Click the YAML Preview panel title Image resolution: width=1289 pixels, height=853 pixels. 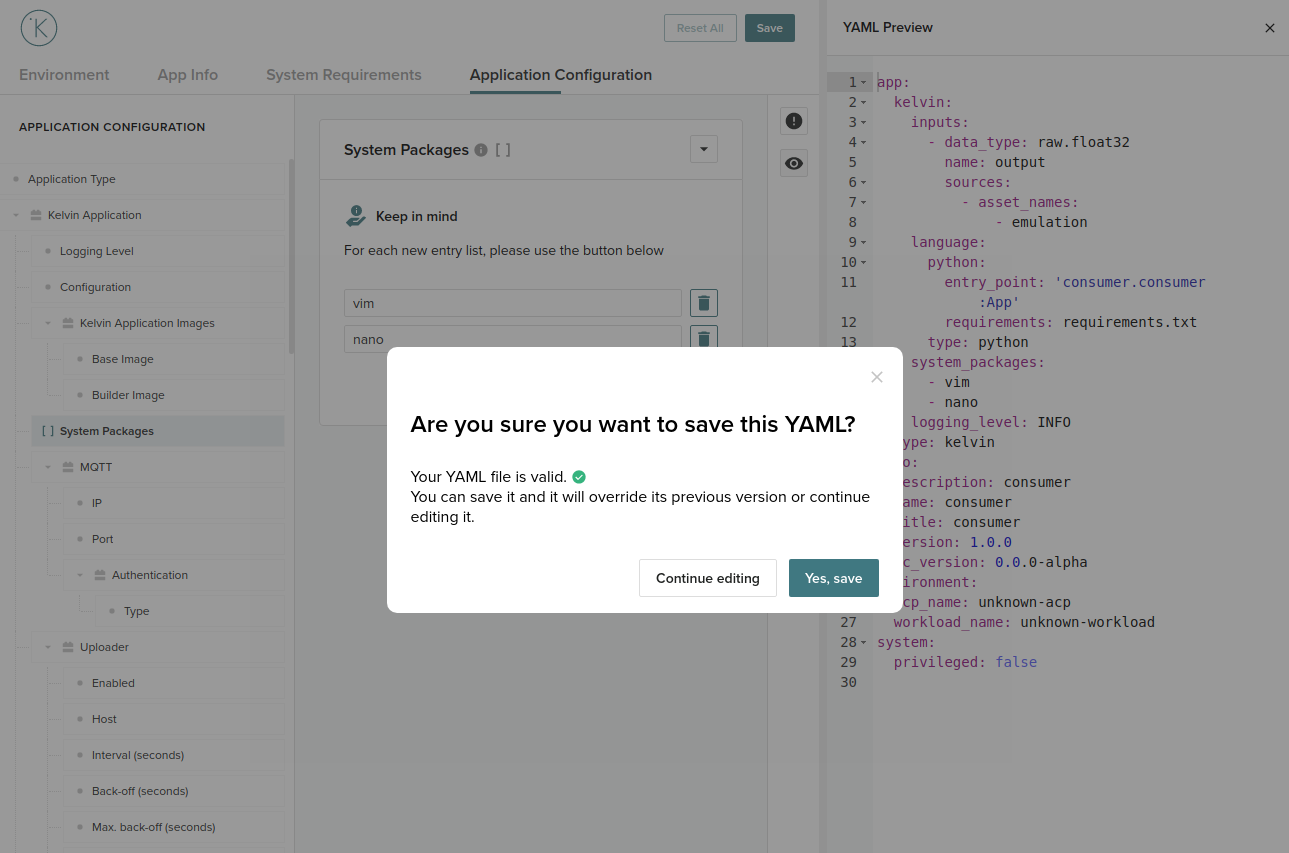(888, 28)
